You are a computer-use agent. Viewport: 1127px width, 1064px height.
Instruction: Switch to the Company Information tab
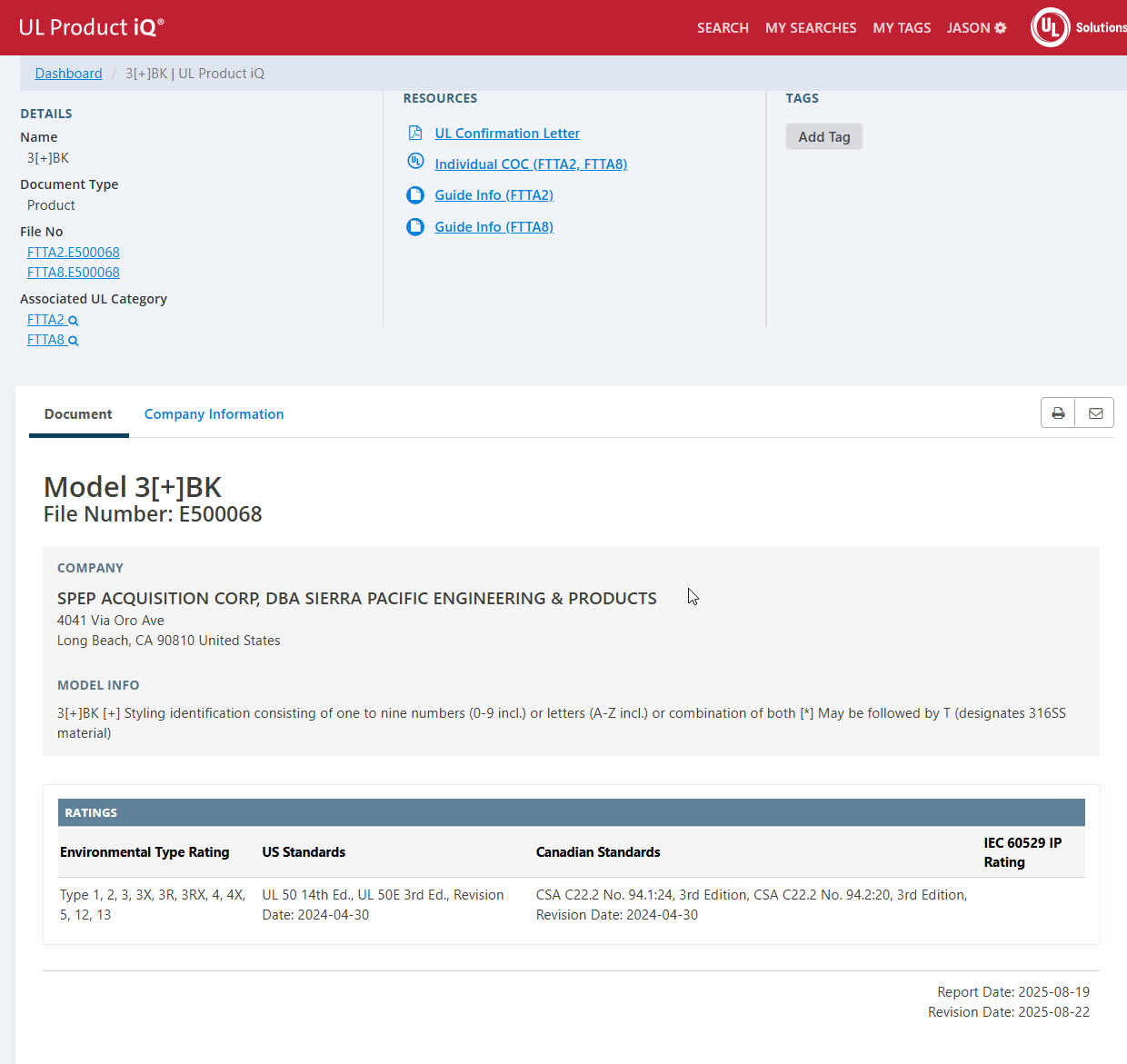coord(214,414)
